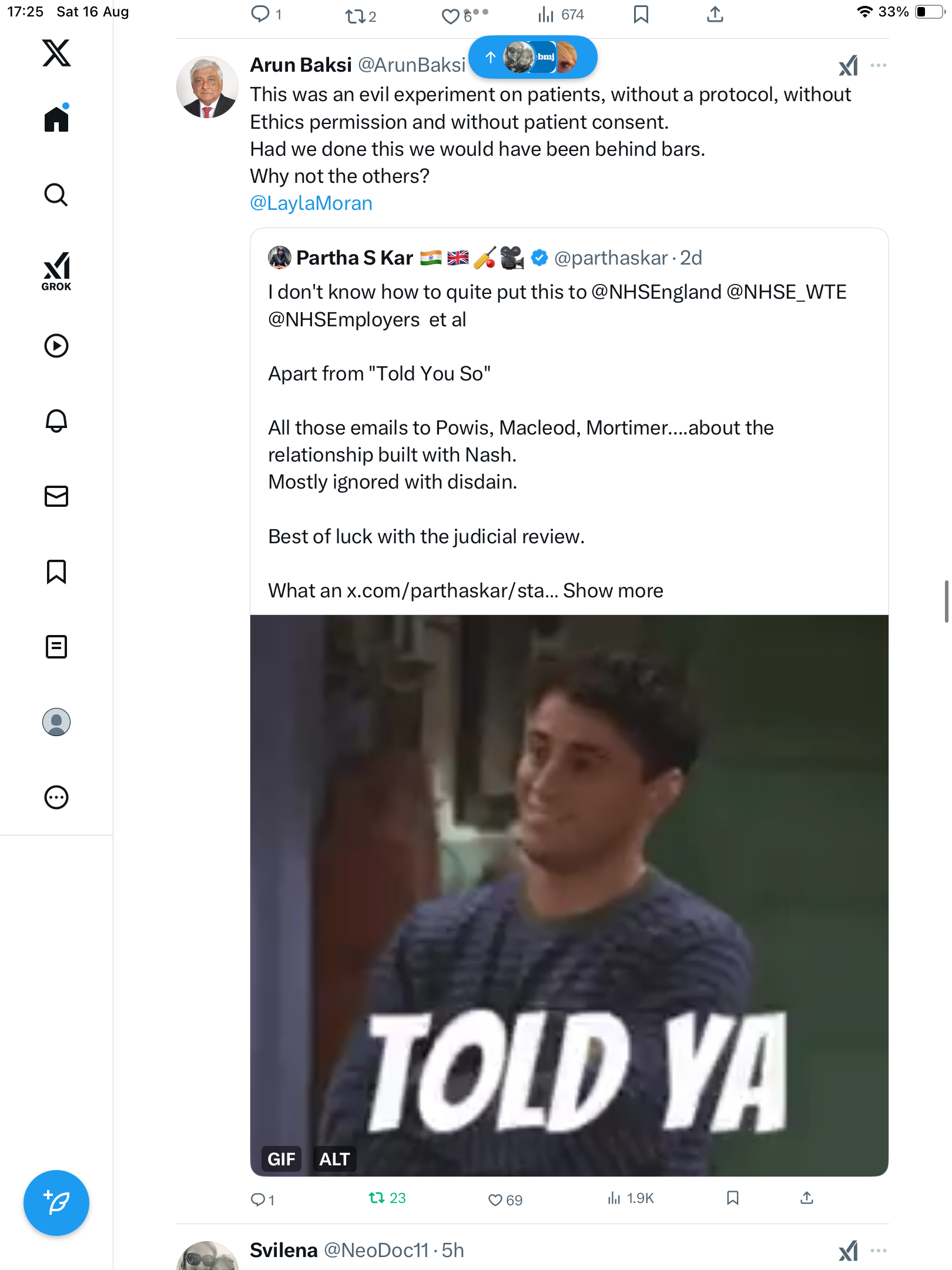Open the video play tab in sidebar
This screenshot has width=952, height=1270.
[x=56, y=346]
